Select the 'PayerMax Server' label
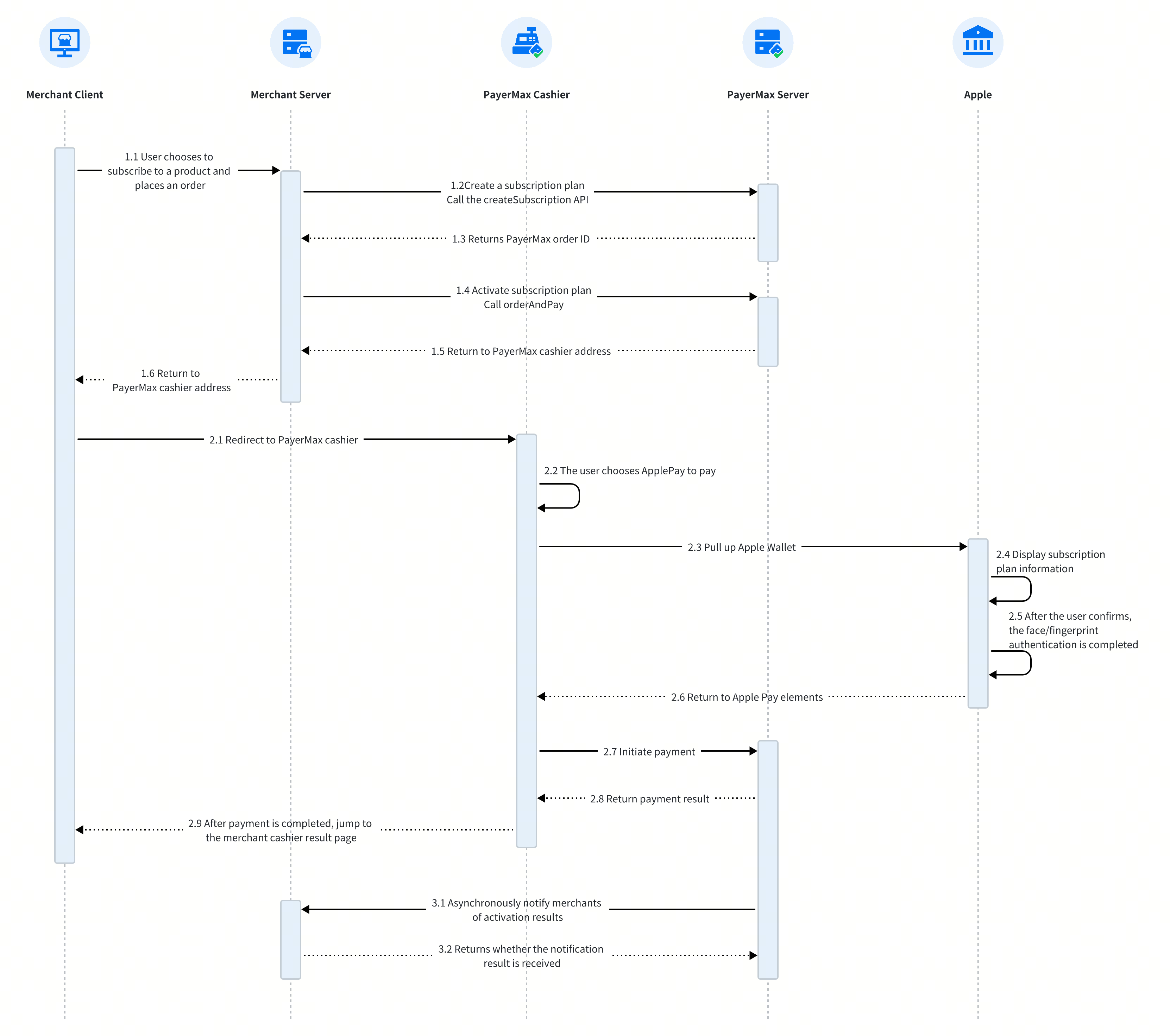The width and height of the screenshot is (1170, 1036). [x=768, y=94]
